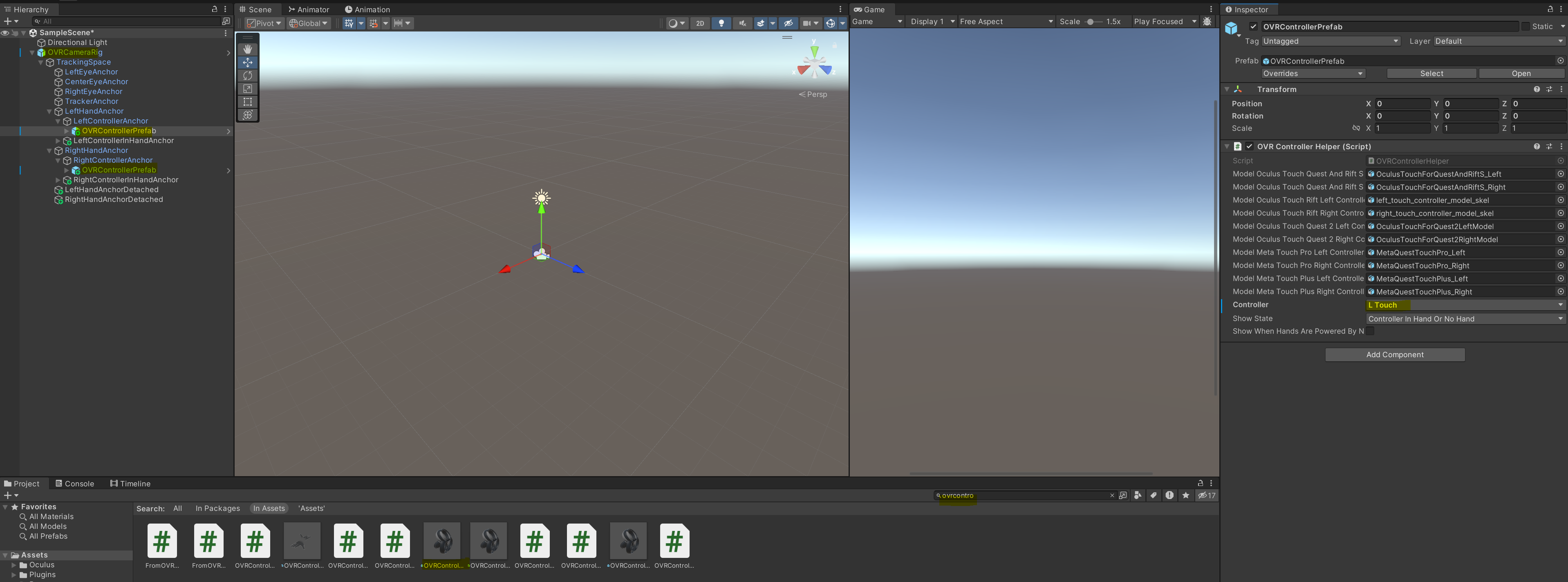
Task: Select the Hand view tool
Action: tap(248, 49)
